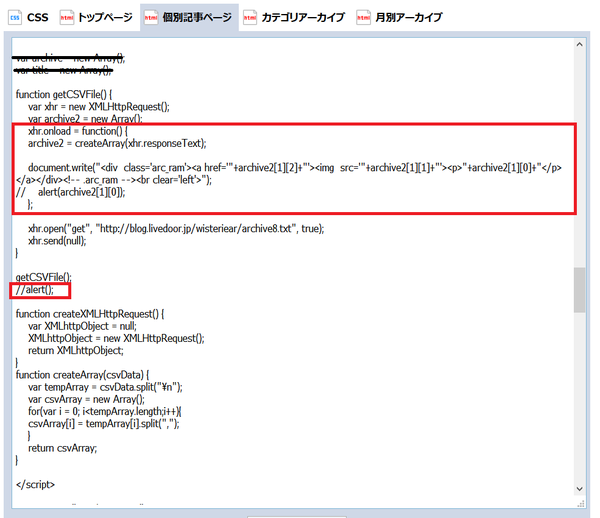Click the line 'function createArray(csvData) {'
The height and width of the screenshot is (518, 600).
83,375
